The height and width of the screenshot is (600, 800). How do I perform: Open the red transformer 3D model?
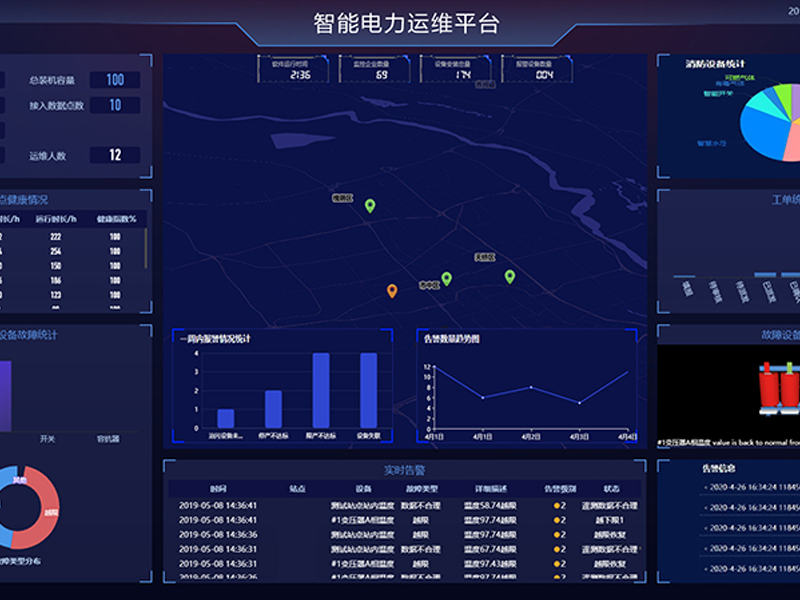(779, 388)
